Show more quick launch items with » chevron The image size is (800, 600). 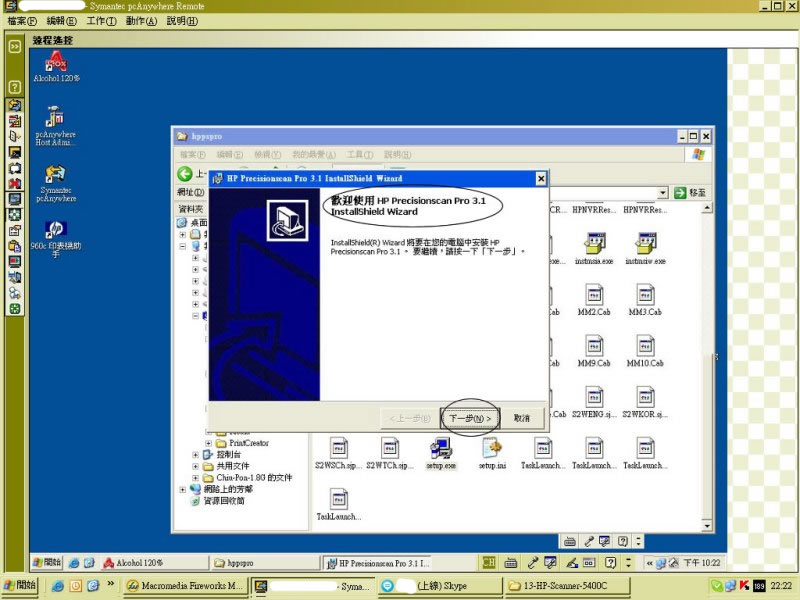[110, 584]
